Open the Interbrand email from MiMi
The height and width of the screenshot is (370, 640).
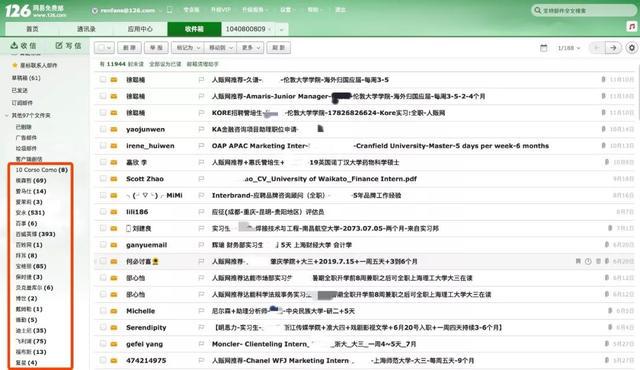pos(306,195)
